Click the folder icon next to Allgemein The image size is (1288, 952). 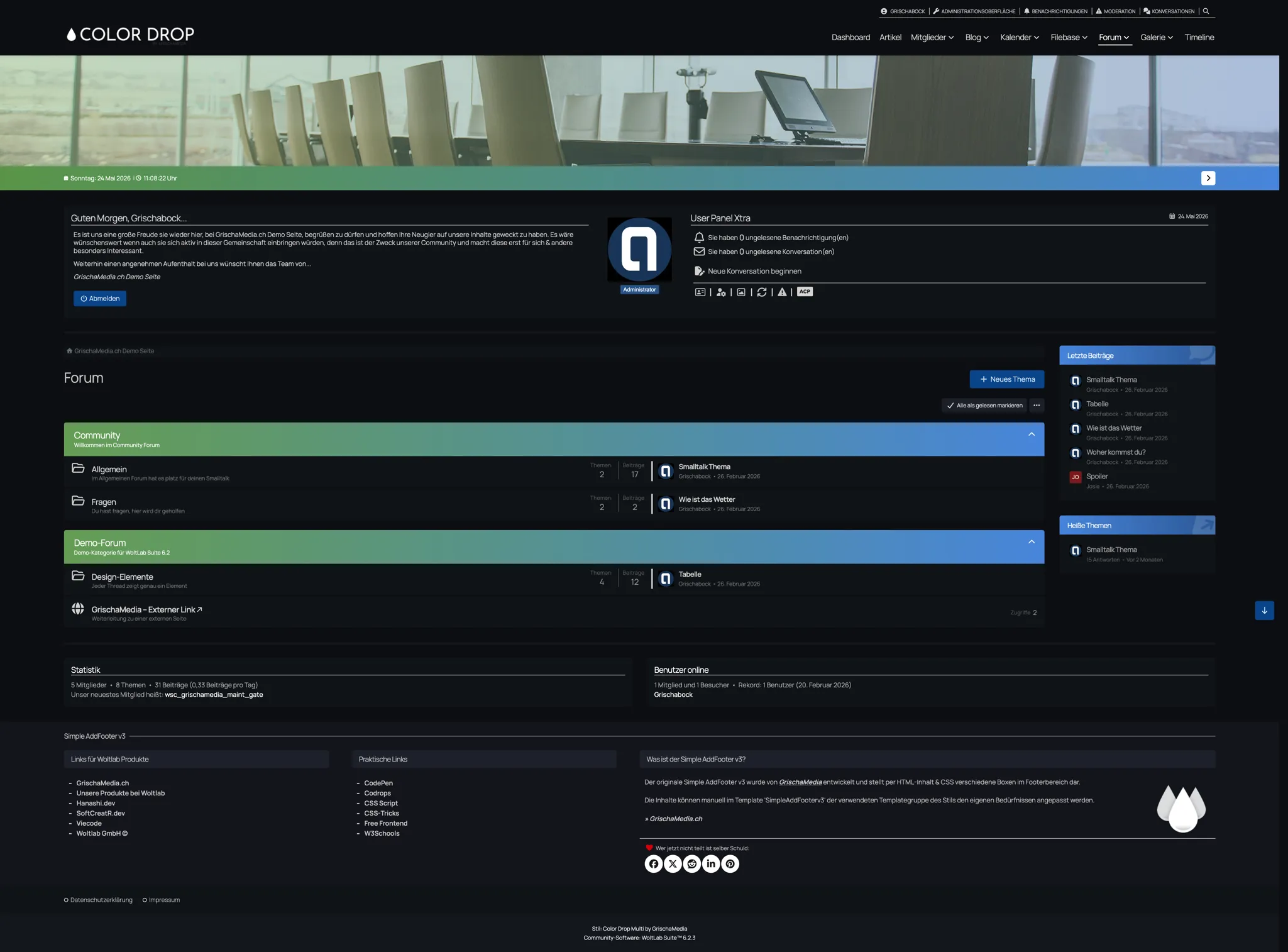click(x=78, y=468)
